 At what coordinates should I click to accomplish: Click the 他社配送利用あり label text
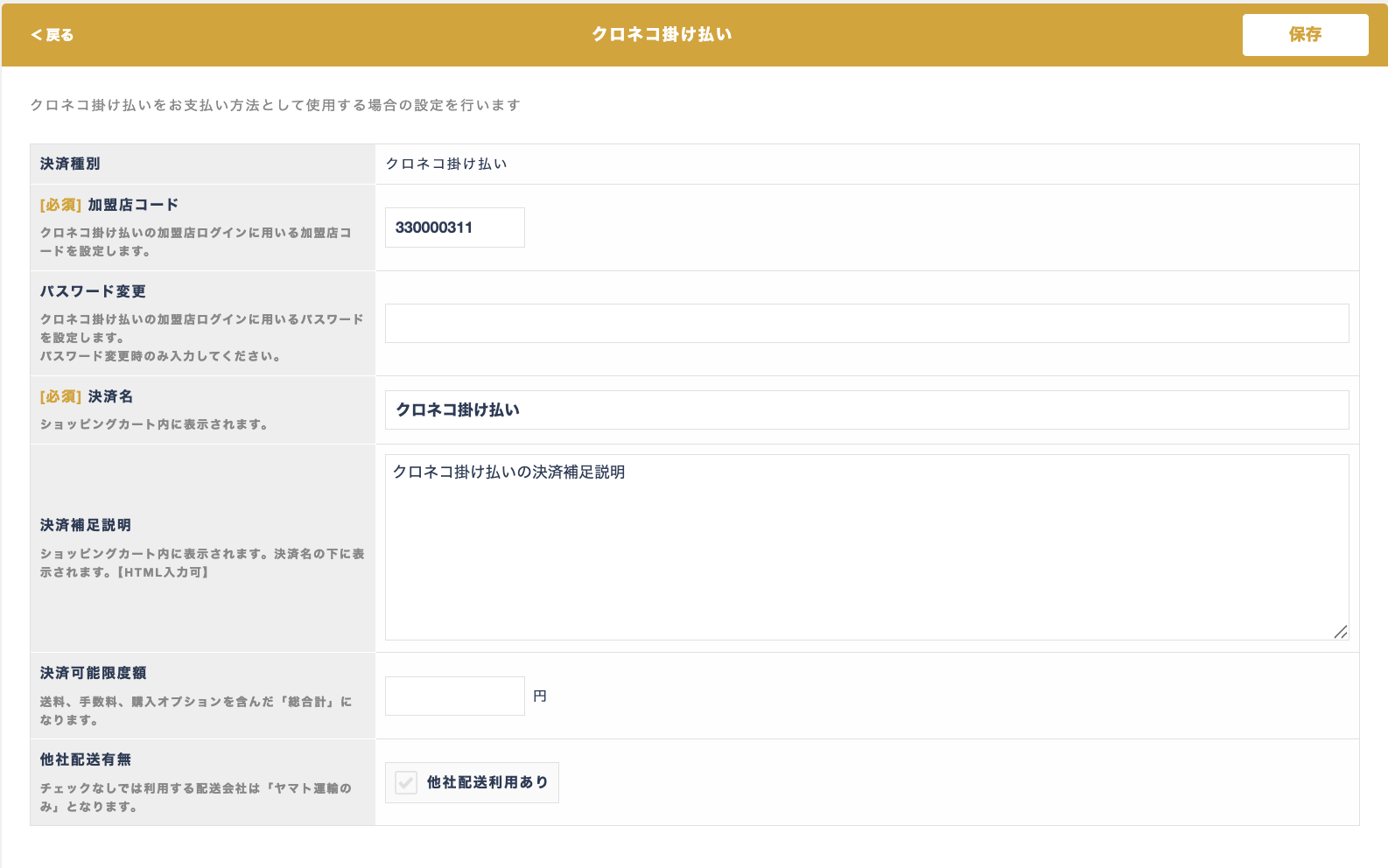coord(487,782)
